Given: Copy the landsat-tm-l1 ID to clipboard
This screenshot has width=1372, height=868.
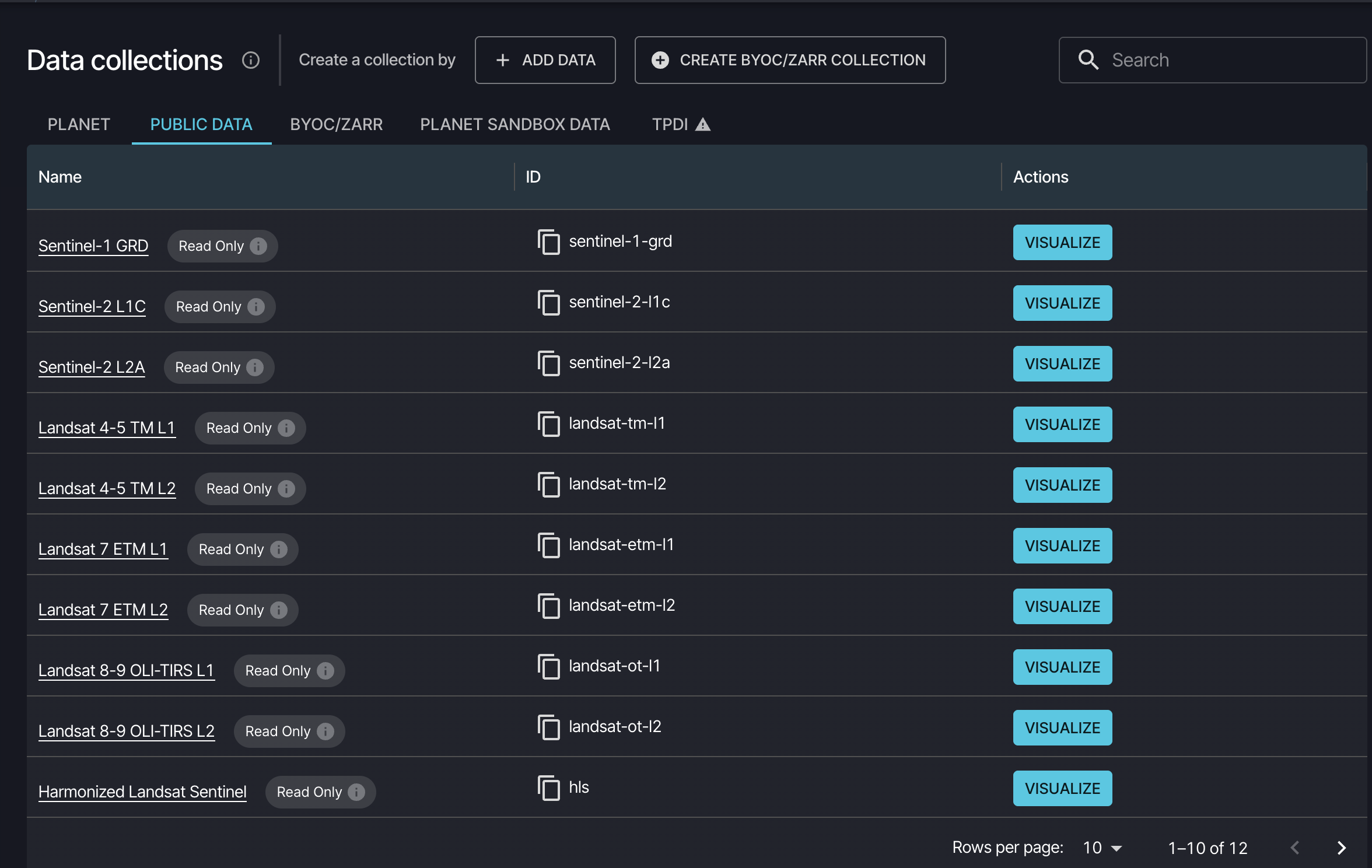Looking at the screenshot, I should point(548,424).
